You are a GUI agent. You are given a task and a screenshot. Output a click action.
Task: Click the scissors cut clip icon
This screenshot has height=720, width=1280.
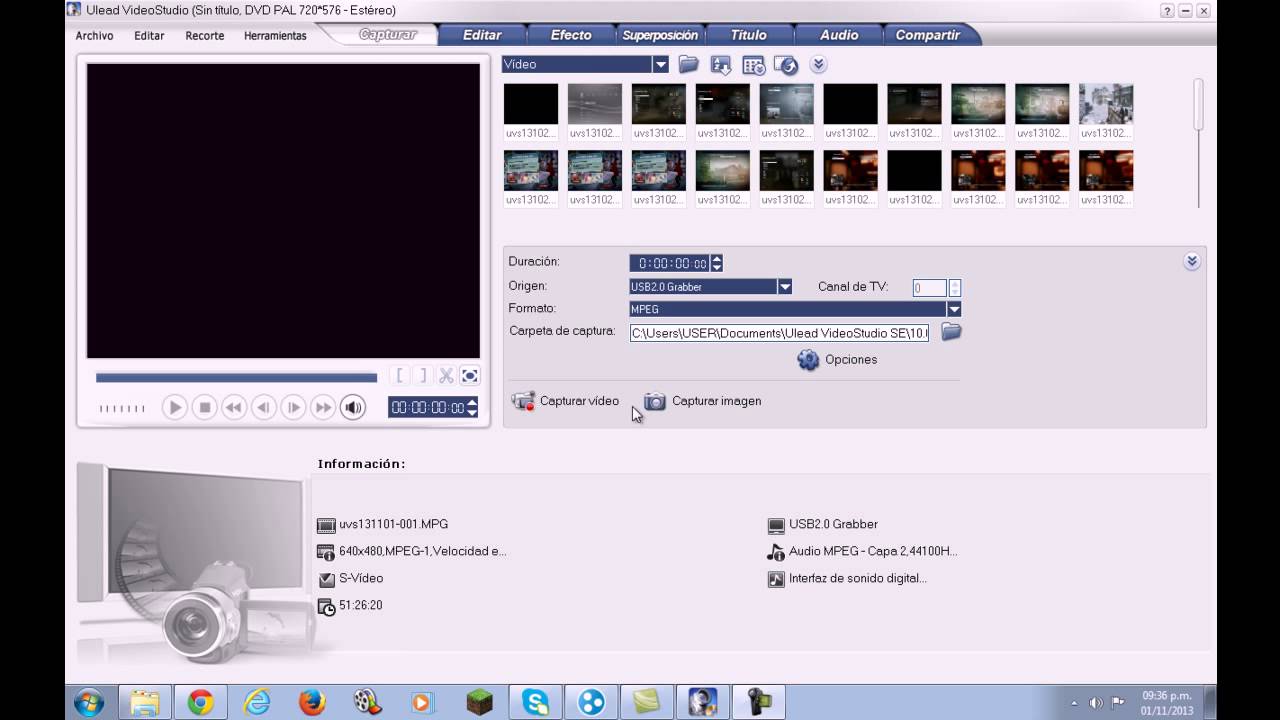[446, 376]
